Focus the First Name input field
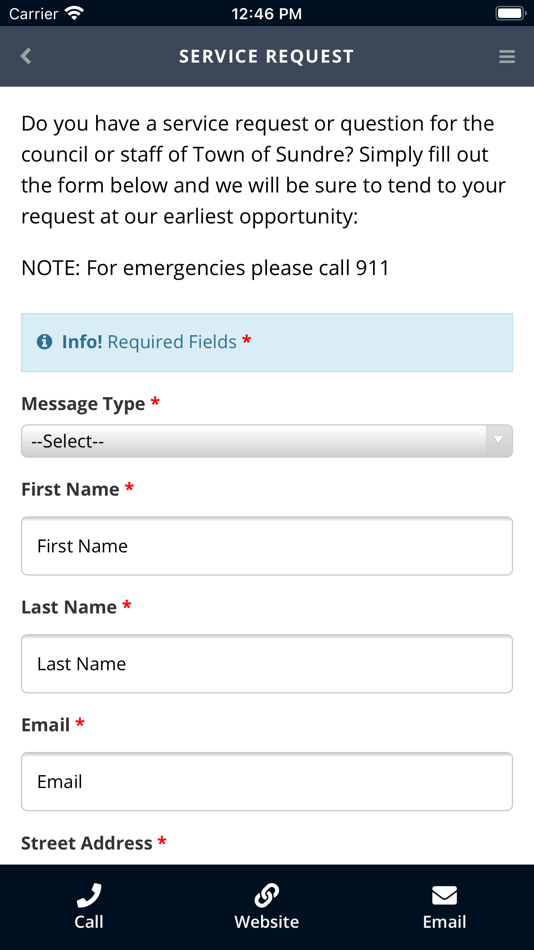This screenshot has width=534, height=950. click(x=267, y=546)
